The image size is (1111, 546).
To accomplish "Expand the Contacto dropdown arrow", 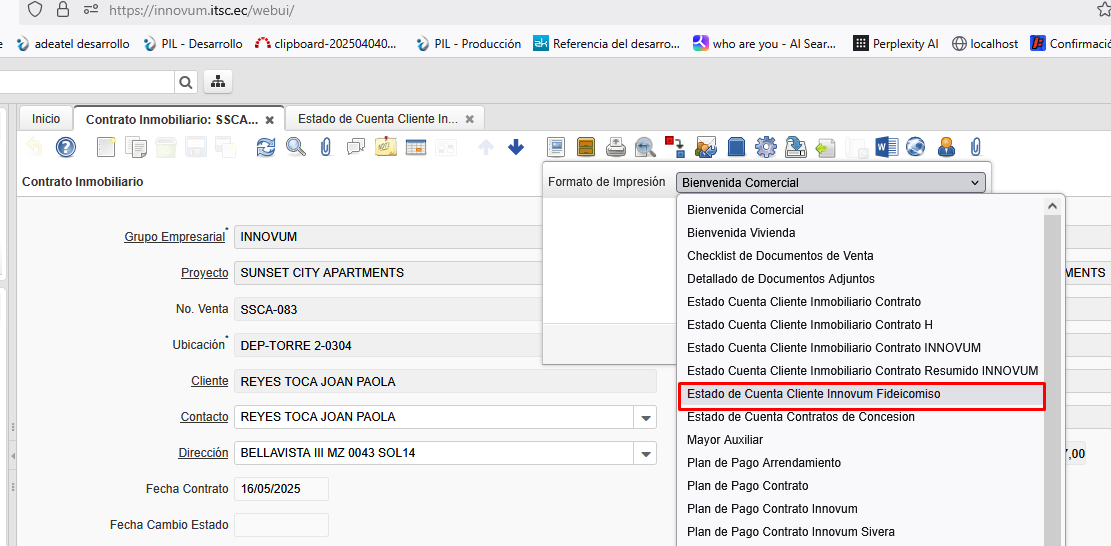I will coord(645,417).
